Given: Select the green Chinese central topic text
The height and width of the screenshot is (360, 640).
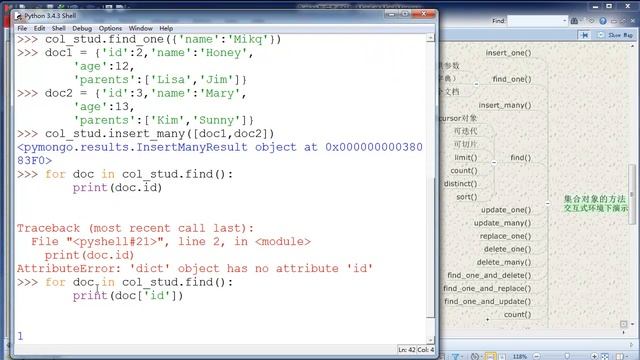Looking at the screenshot, I should (x=596, y=203).
